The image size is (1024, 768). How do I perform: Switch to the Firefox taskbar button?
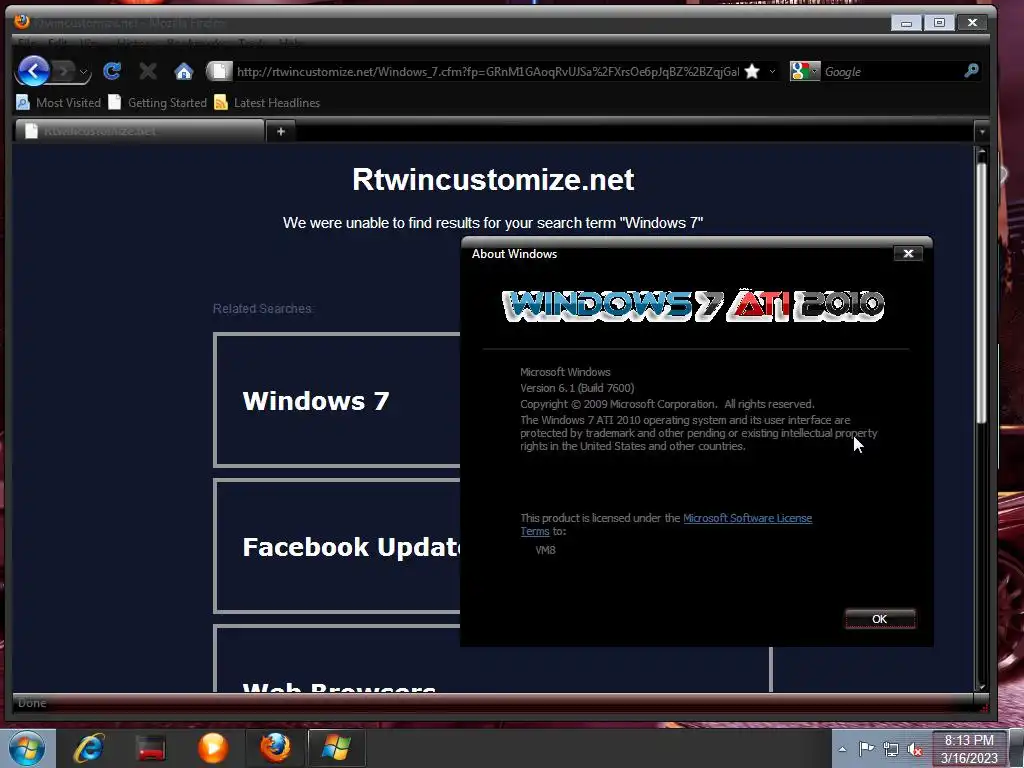click(x=275, y=748)
